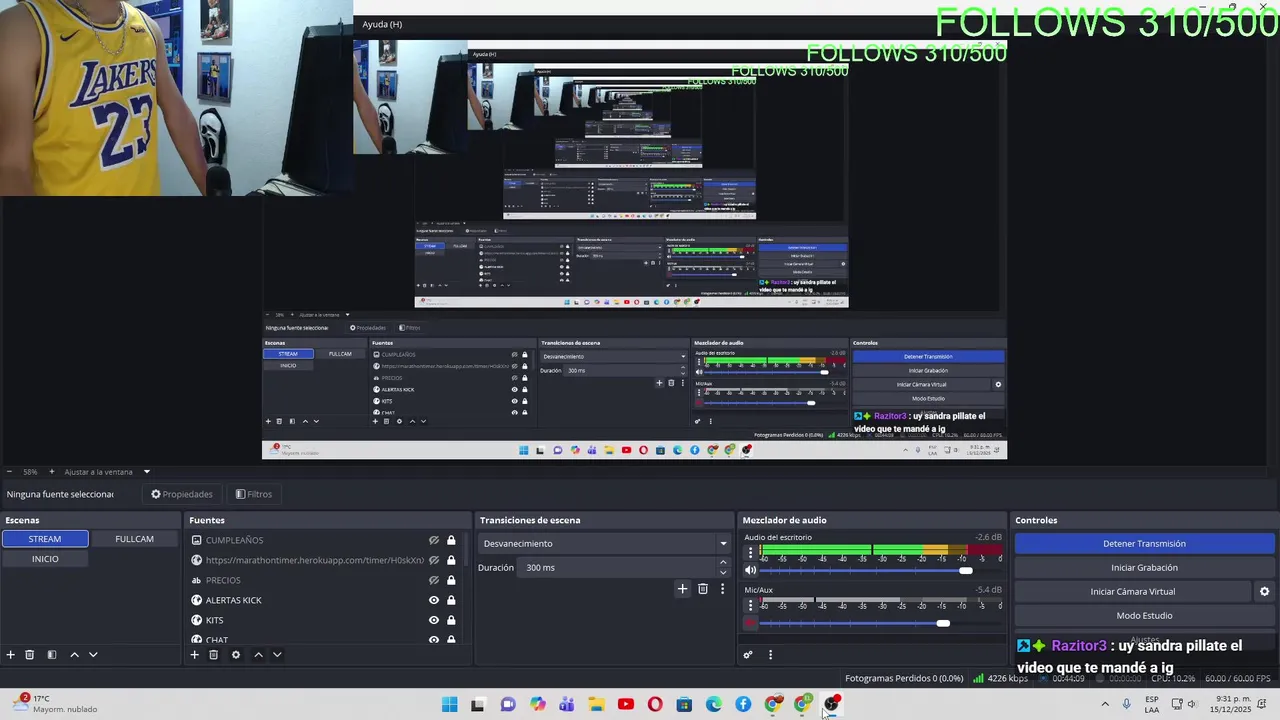Screen dimensions: 1280x720
Task: Open weather widget 17°C Mayorm. nublado
Action: 56,704
